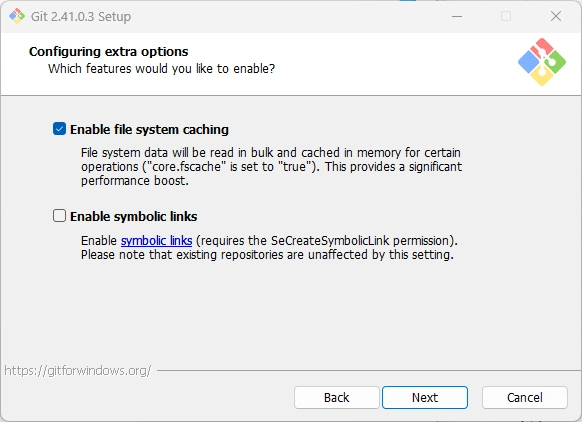Viewport: 582px width, 422px height.
Task: Click the Git icon in the title bar
Action: pos(17,16)
